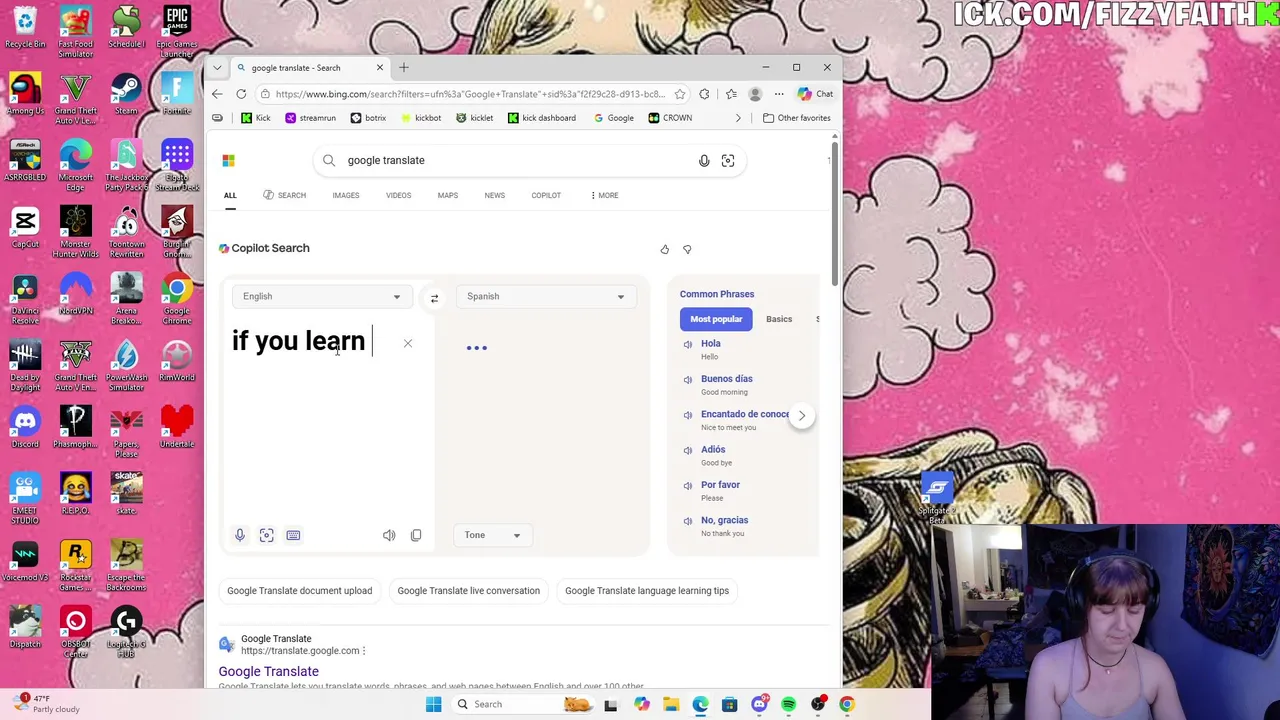Image resolution: width=1280 pixels, height=720 pixels.
Task: Open on-screen keyboard in translator
Action: tap(293, 535)
